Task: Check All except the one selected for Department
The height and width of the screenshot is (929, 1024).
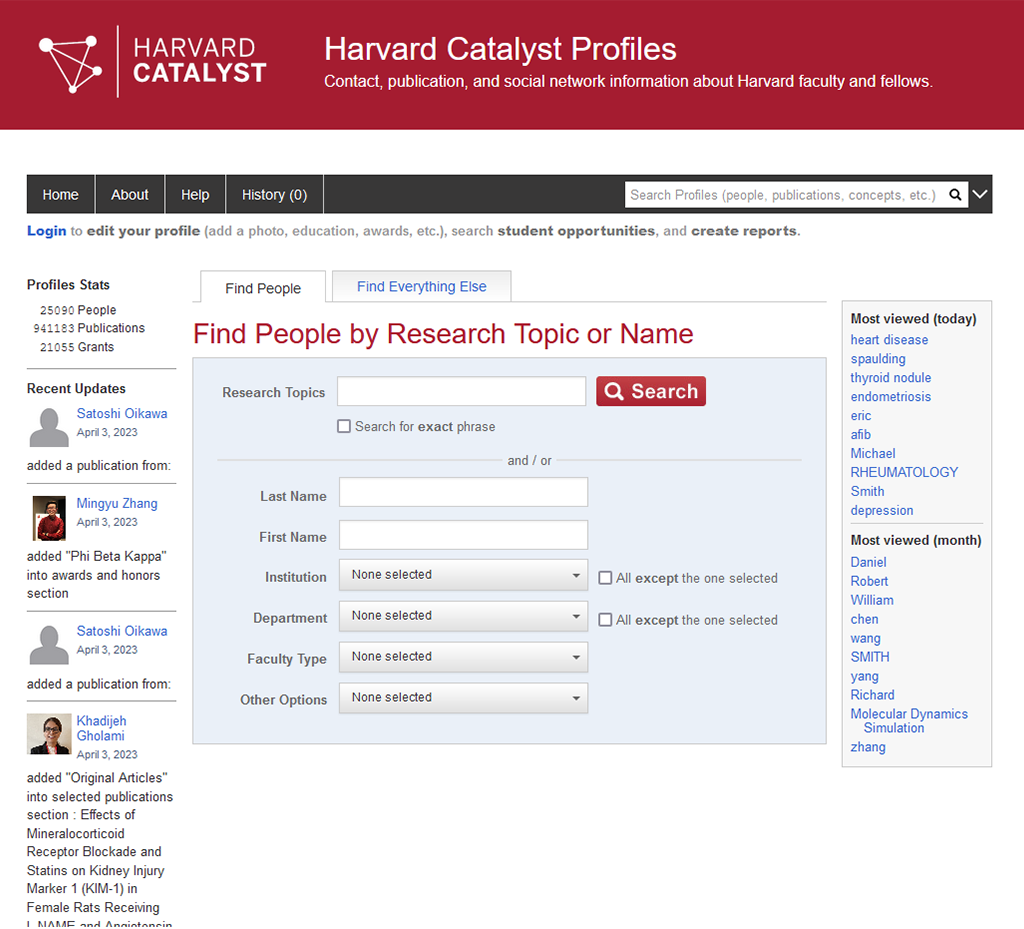Action: (x=605, y=619)
